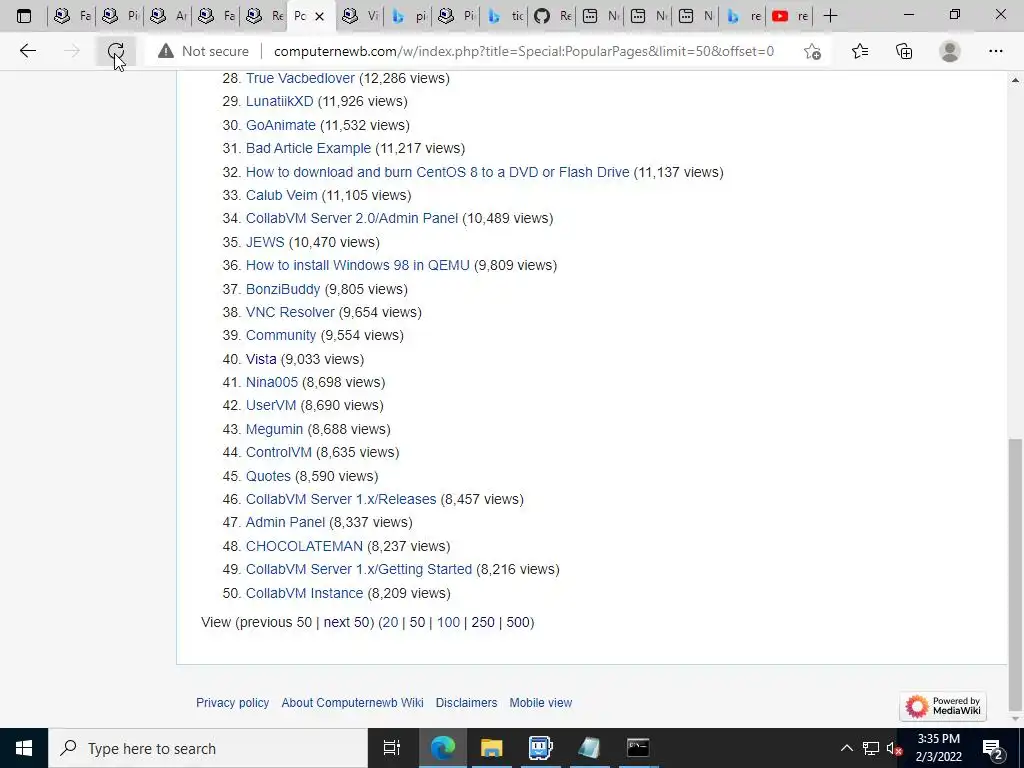This screenshot has height=768, width=1024.
Task: Open the CHOCOLATEMAN page link
Action: pyautogui.click(x=304, y=546)
